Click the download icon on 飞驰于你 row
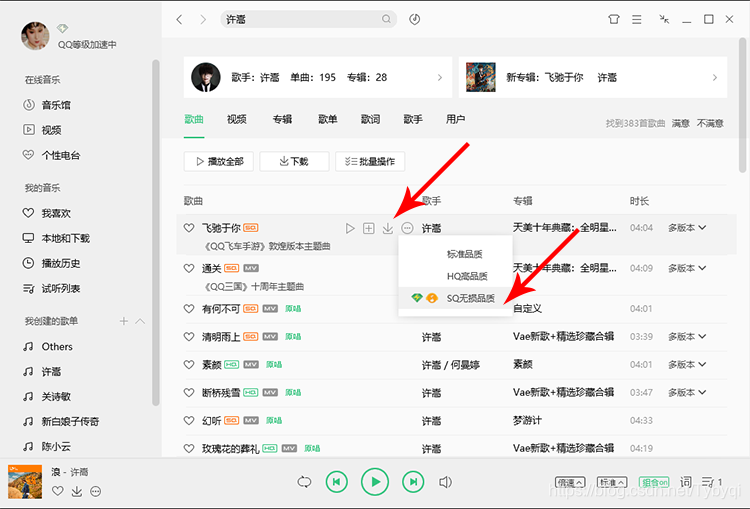The height and width of the screenshot is (509, 750). click(388, 228)
